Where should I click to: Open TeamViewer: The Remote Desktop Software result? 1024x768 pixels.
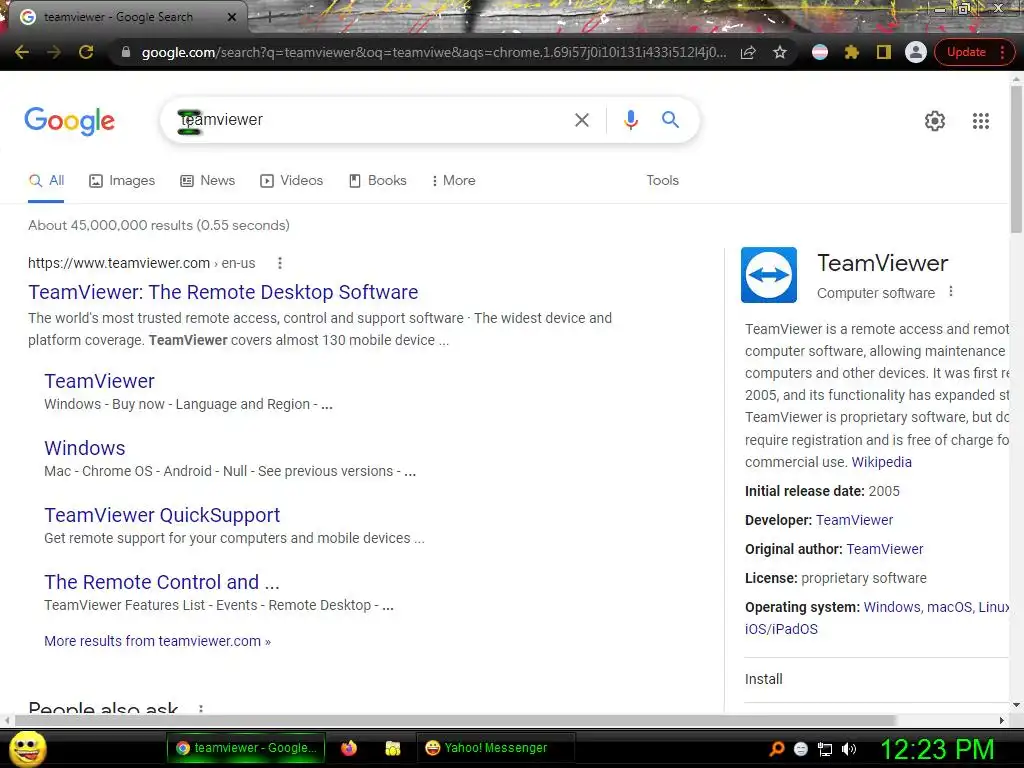[223, 292]
